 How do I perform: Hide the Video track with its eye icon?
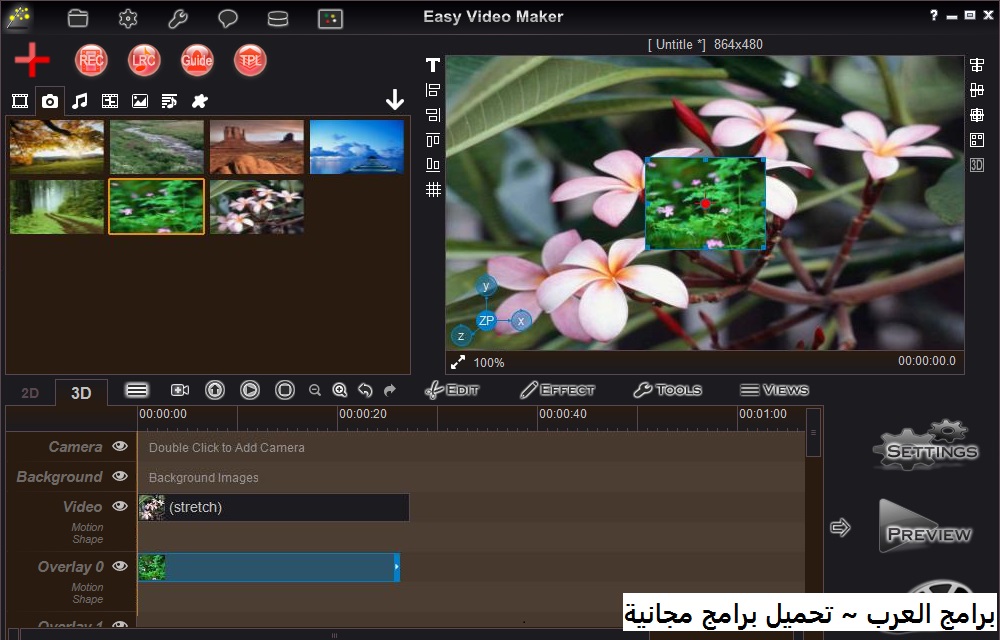[120, 507]
